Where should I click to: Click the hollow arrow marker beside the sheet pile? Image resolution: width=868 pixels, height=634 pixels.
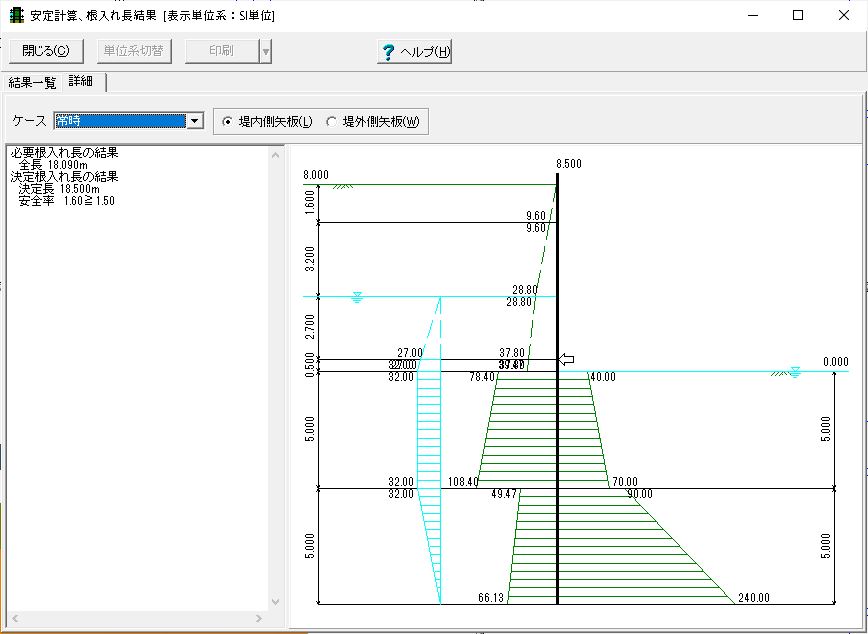566,360
